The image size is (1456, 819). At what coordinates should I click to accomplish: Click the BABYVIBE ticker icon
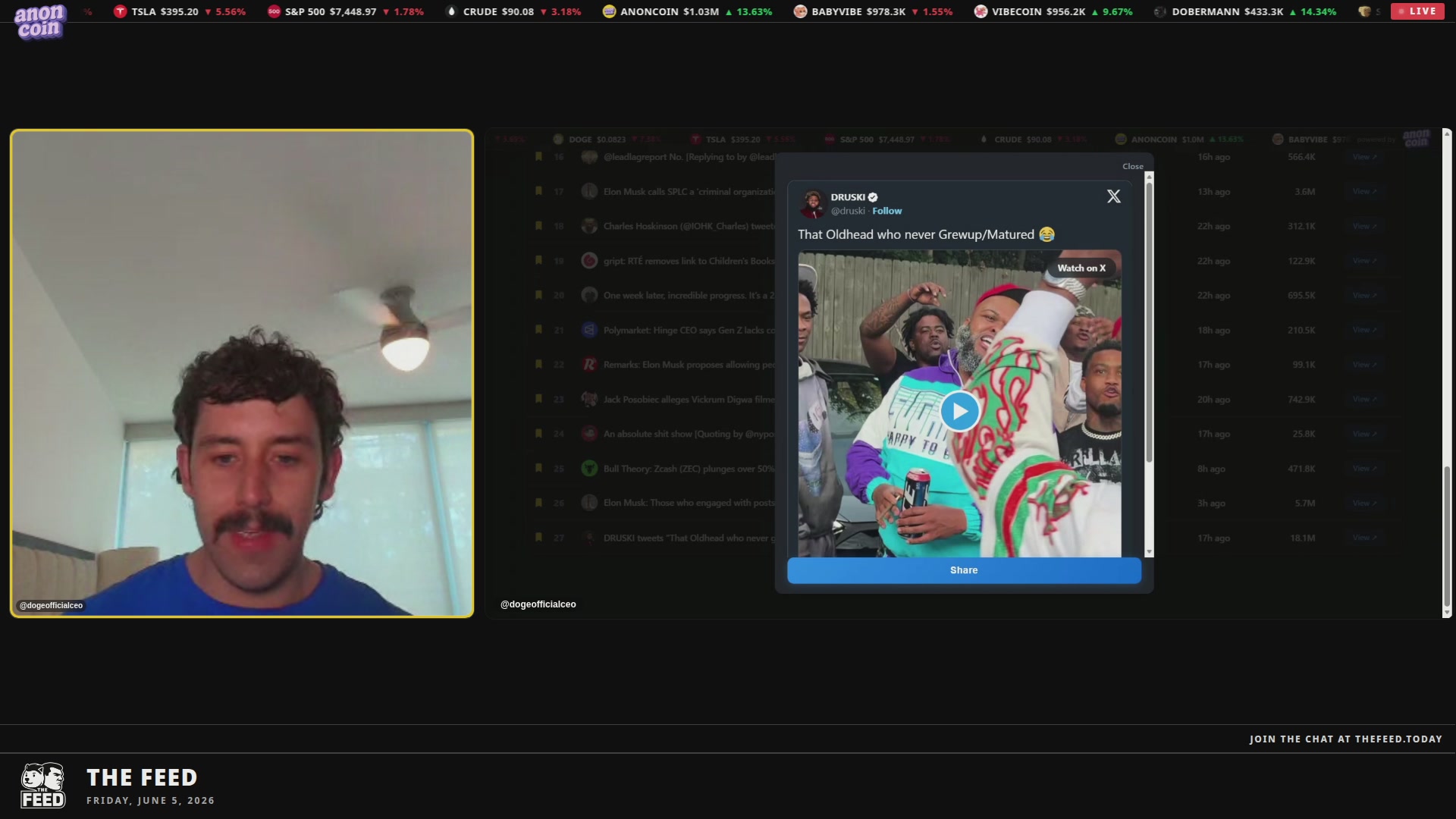800,11
